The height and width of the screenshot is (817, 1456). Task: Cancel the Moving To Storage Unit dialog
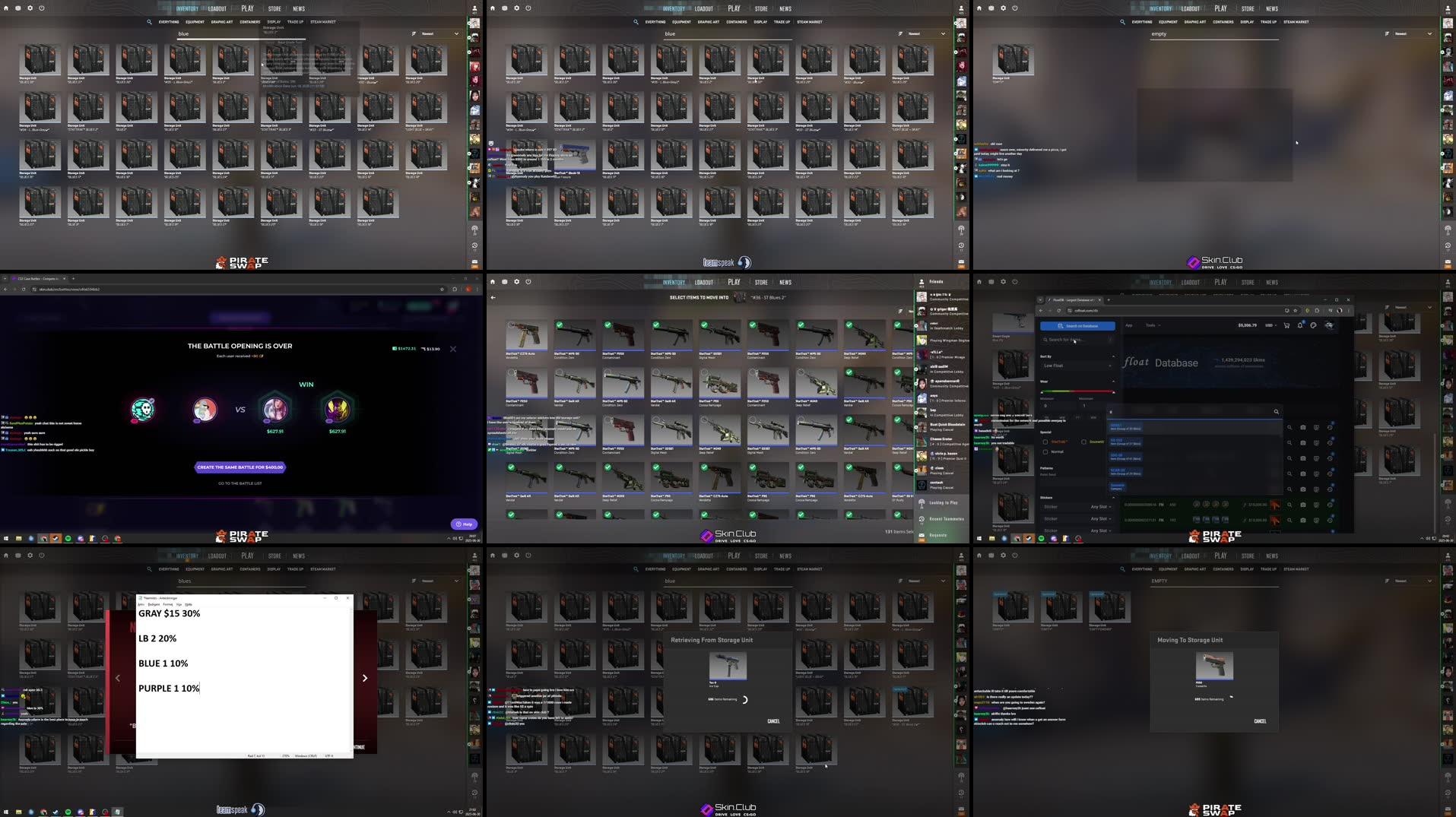pyautogui.click(x=1260, y=721)
